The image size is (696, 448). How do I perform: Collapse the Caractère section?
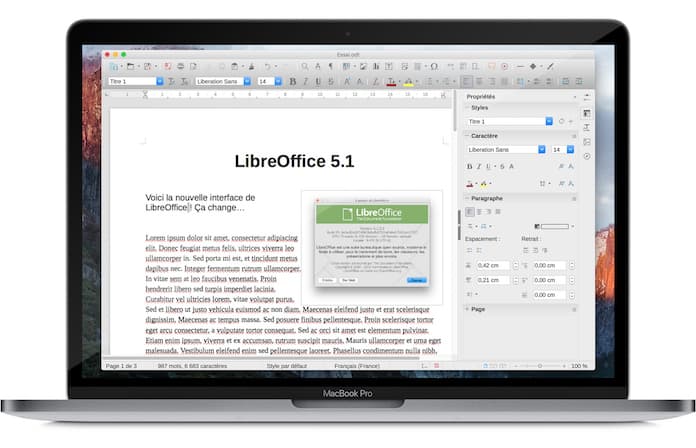pyautogui.click(x=467, y=136)
